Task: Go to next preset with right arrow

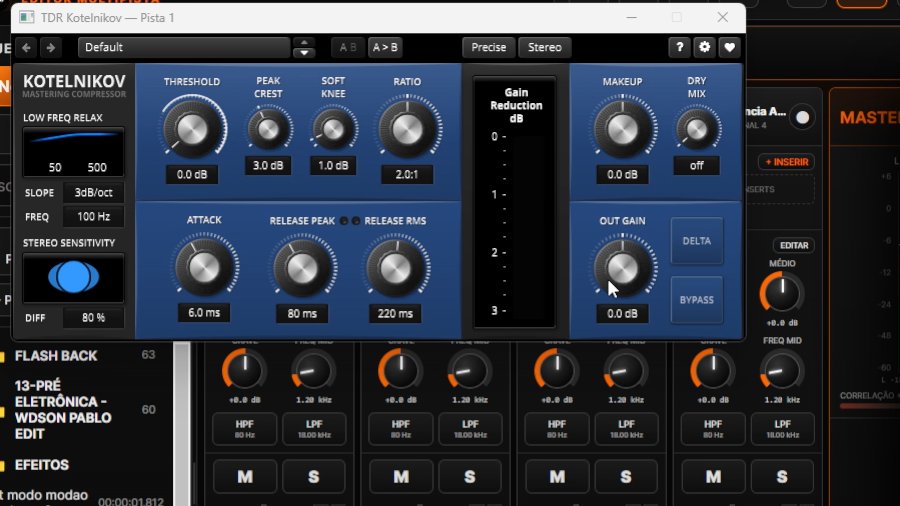Action: click(x=51, y=48)
